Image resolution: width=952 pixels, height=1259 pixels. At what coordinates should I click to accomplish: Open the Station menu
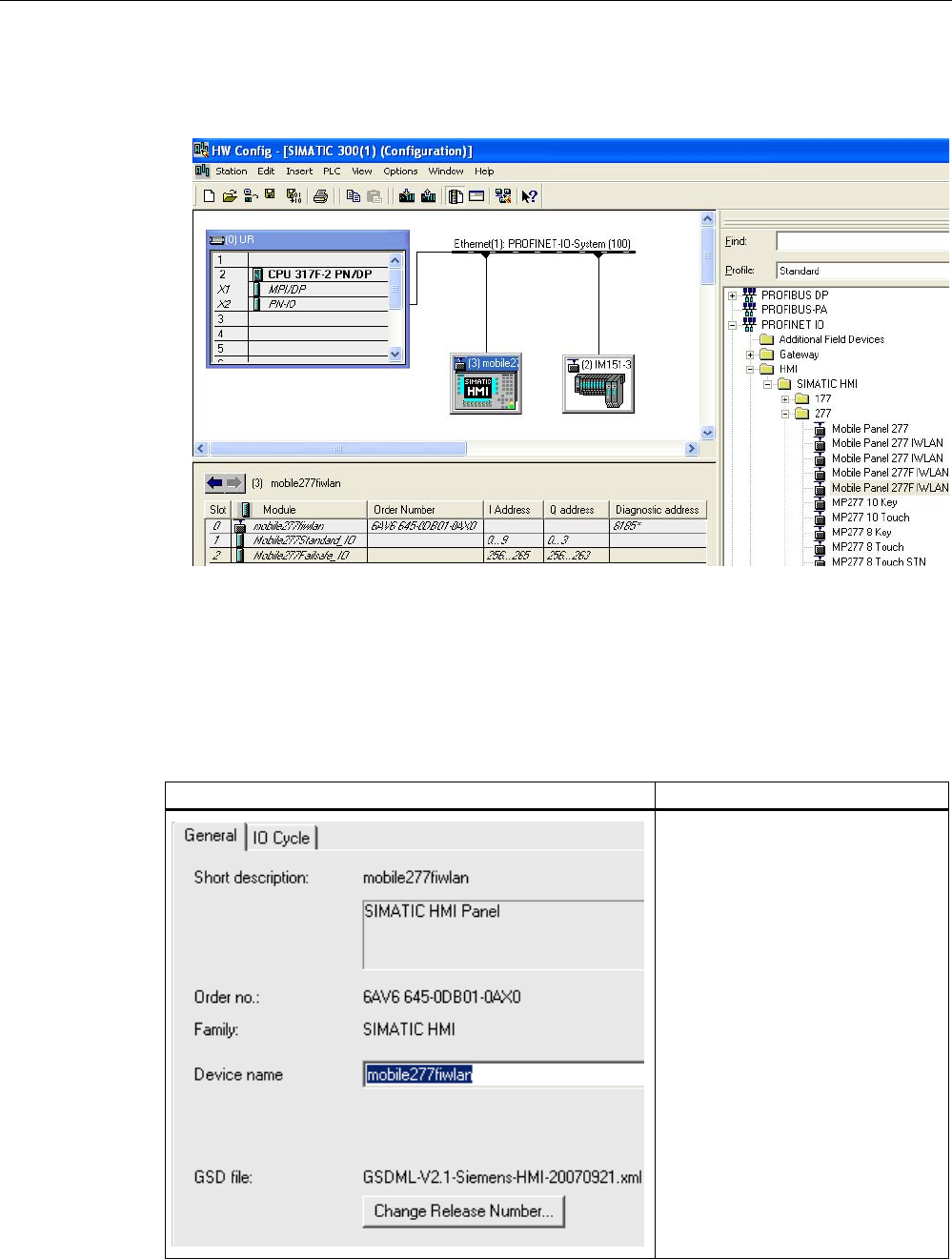point(231,172)
